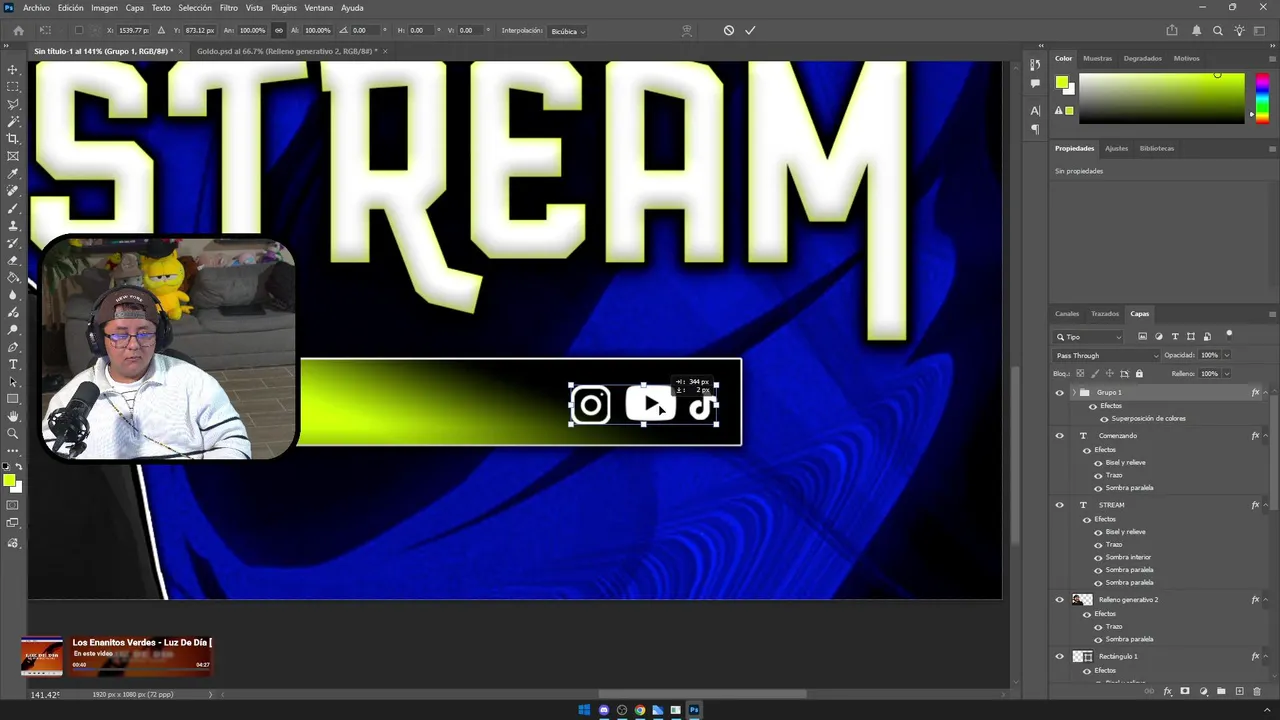Select the Move tool
Screen dimensions: 1280x720
[x=13, y=70]
